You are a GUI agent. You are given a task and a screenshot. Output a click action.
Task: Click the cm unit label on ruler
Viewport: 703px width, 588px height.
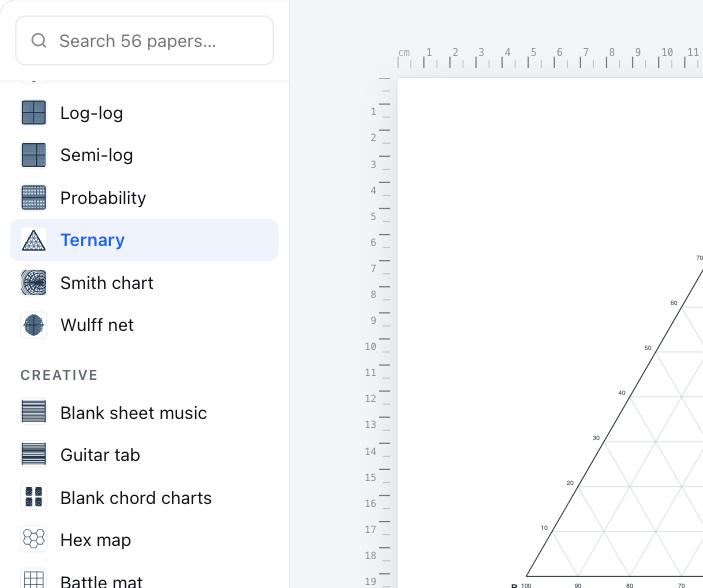pyautogui.click(x=404, y=52)
